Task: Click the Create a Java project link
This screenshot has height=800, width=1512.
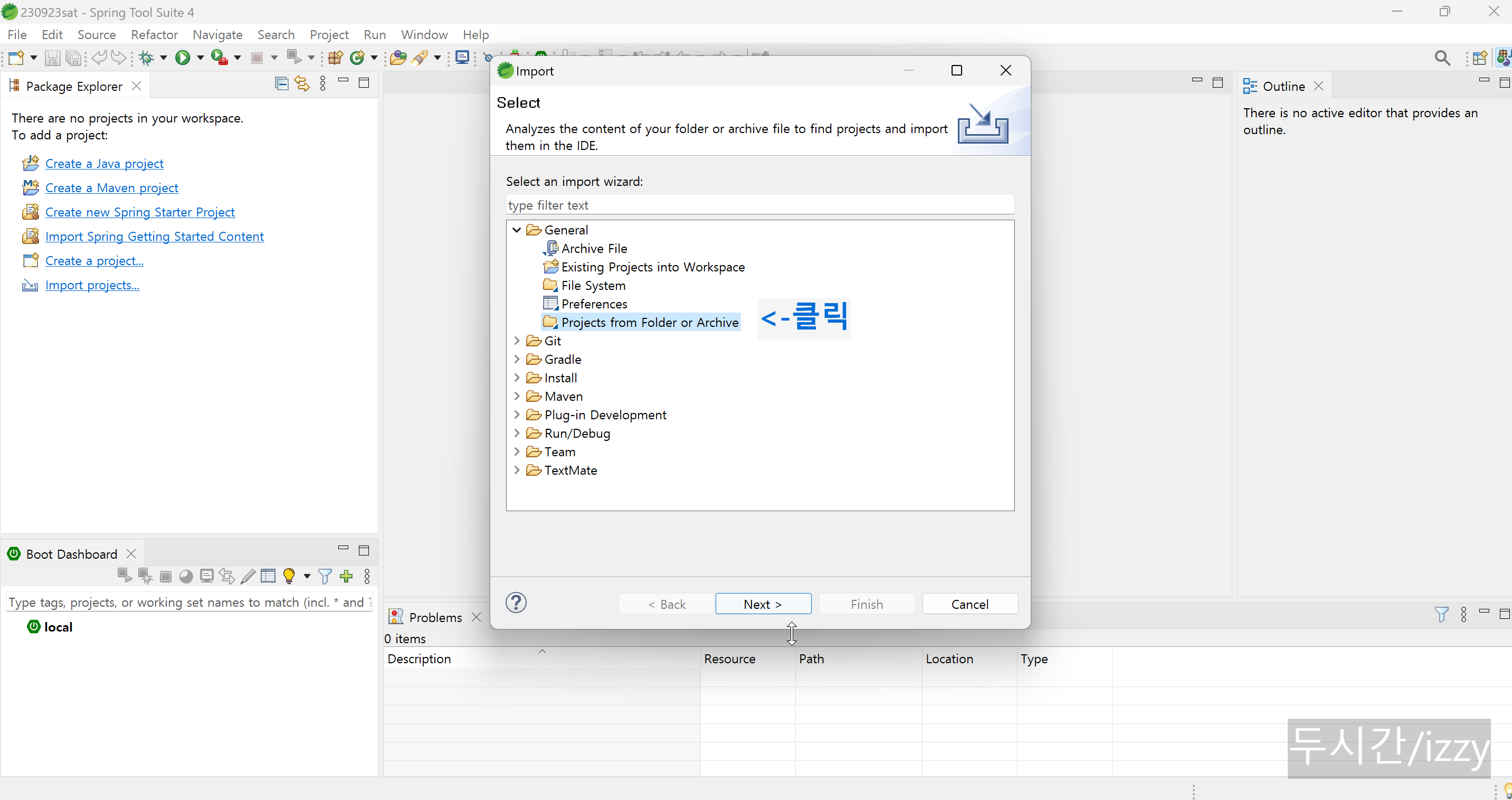Action: click(104, 163)
